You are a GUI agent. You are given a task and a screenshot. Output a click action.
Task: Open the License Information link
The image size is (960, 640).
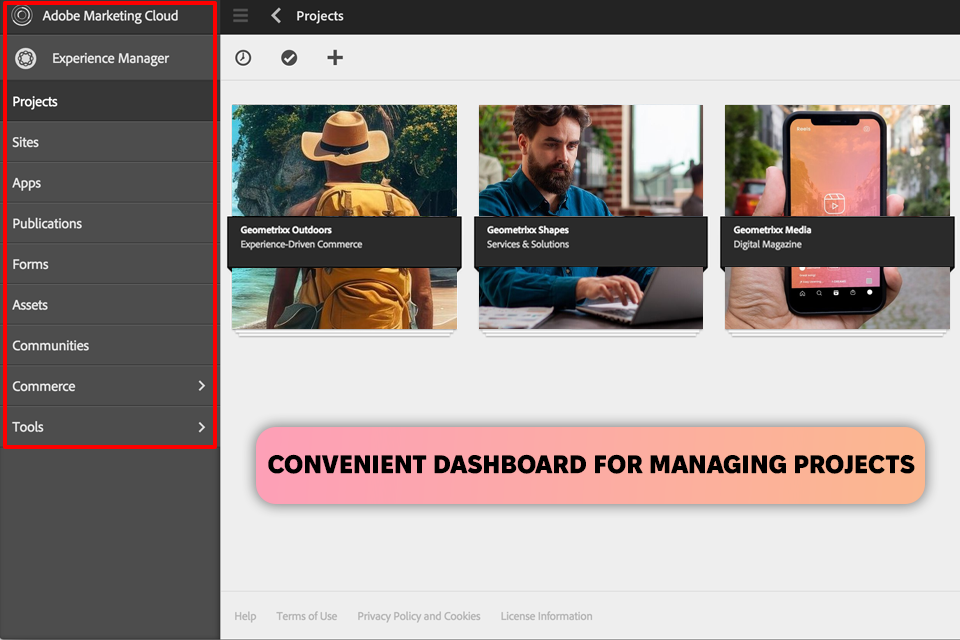(546, 616)
